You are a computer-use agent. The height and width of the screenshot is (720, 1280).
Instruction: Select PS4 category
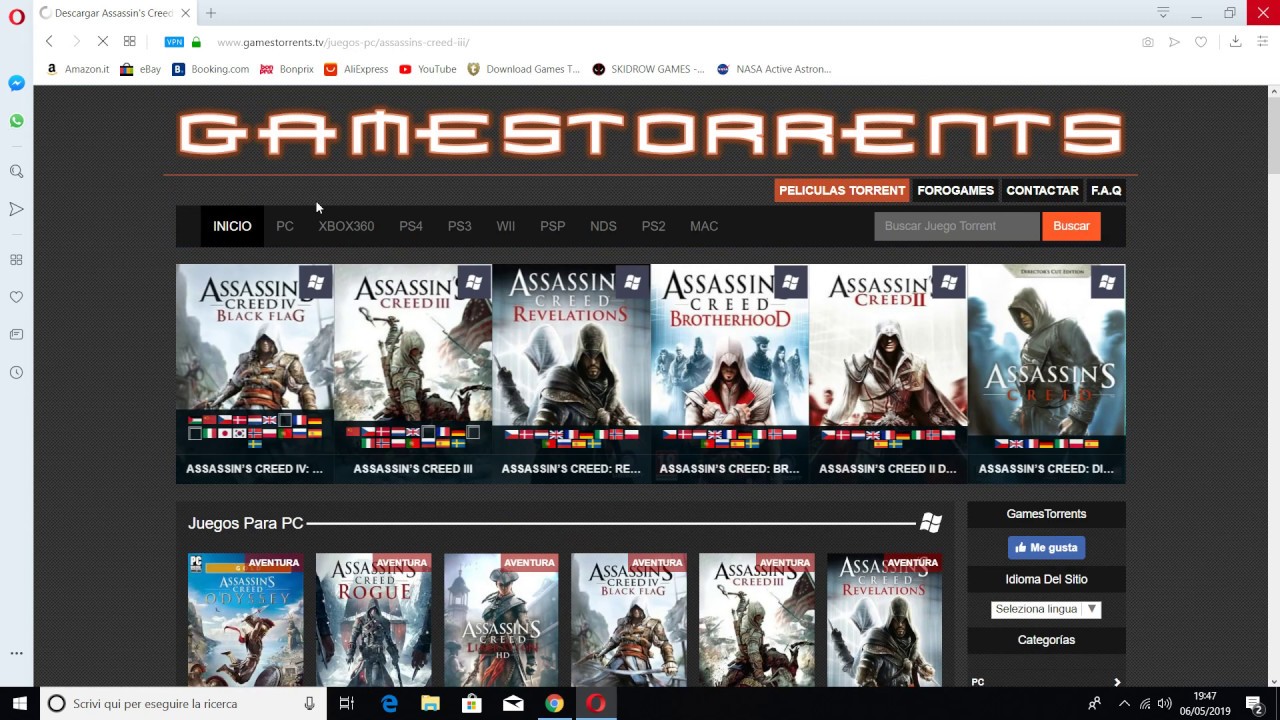411,226
